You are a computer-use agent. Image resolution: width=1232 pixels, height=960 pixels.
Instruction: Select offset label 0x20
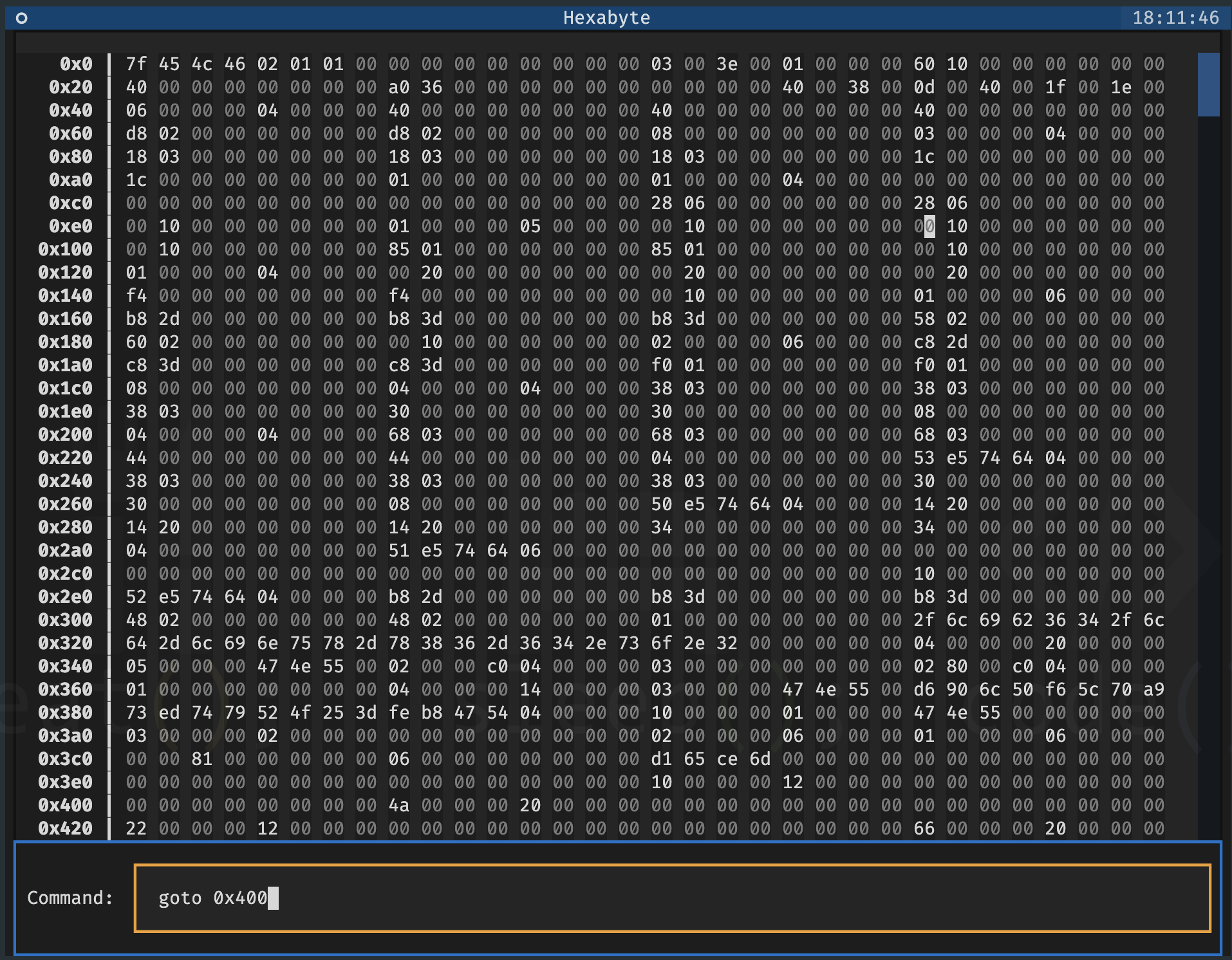coord(71,87)
